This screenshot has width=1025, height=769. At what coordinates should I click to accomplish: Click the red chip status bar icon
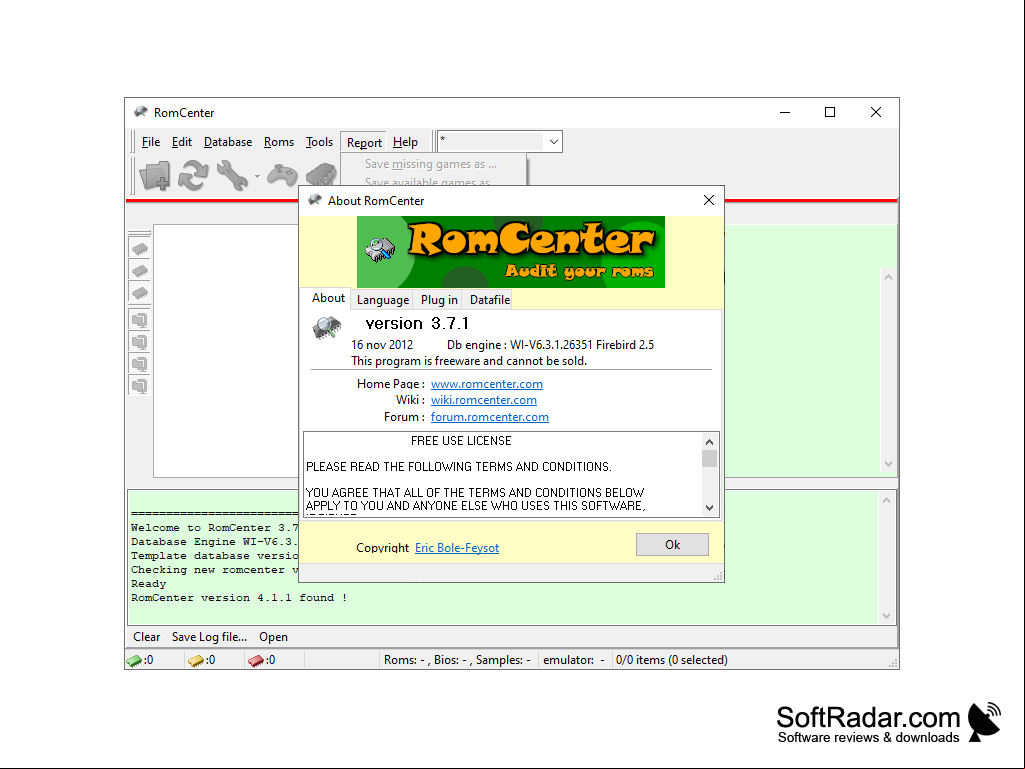(256, 660)
